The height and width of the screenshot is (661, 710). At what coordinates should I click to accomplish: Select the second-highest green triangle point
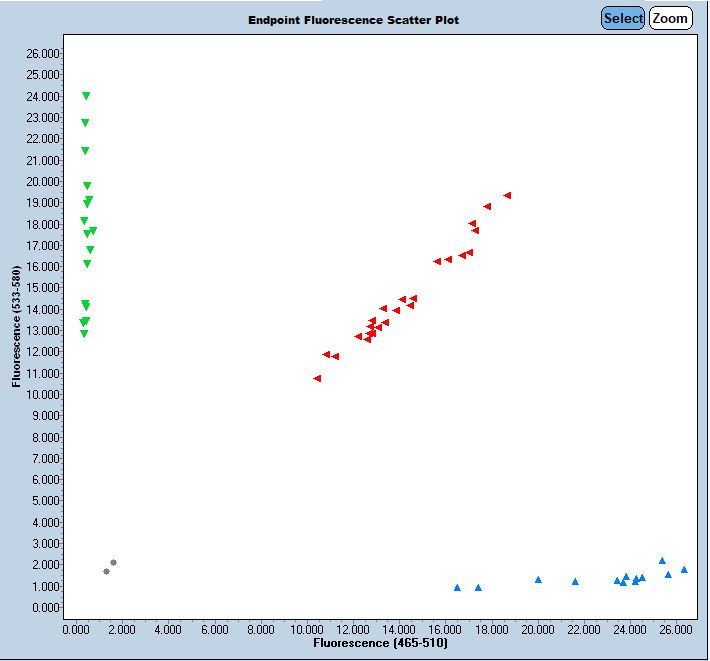tap(85, 123)
